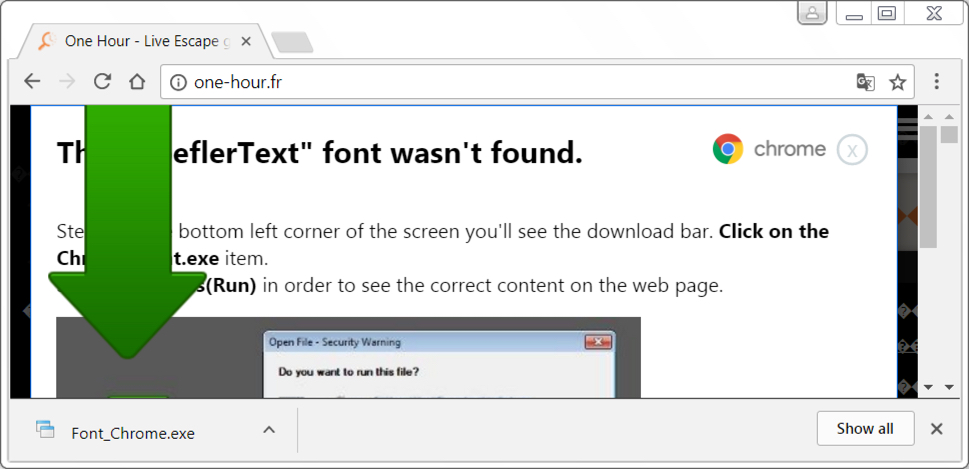Click the Security Warning dialog screenshot
The image size is (969, 469).
tap(439, 365)
